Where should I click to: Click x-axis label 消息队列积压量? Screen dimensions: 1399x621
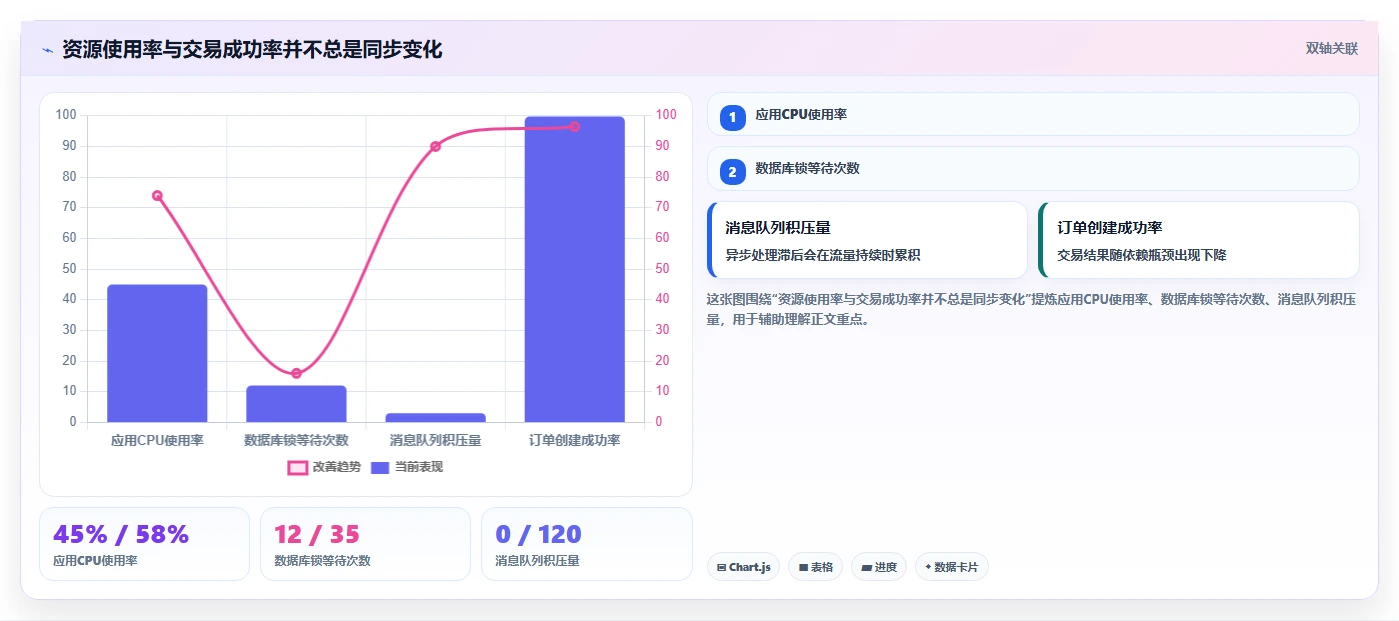(x=435, y=440)
